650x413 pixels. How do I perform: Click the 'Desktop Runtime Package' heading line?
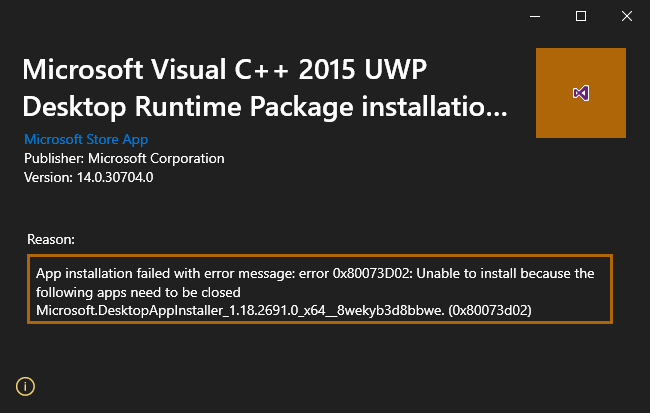coord(189,107)
